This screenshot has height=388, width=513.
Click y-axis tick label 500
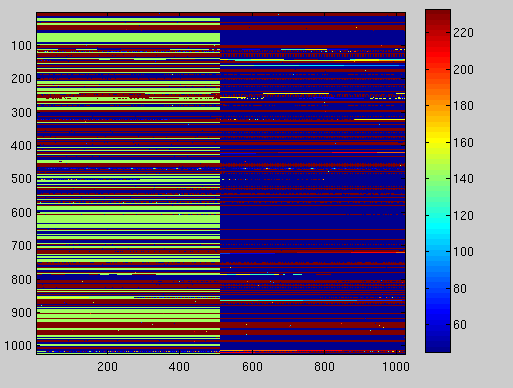(21, 179)
